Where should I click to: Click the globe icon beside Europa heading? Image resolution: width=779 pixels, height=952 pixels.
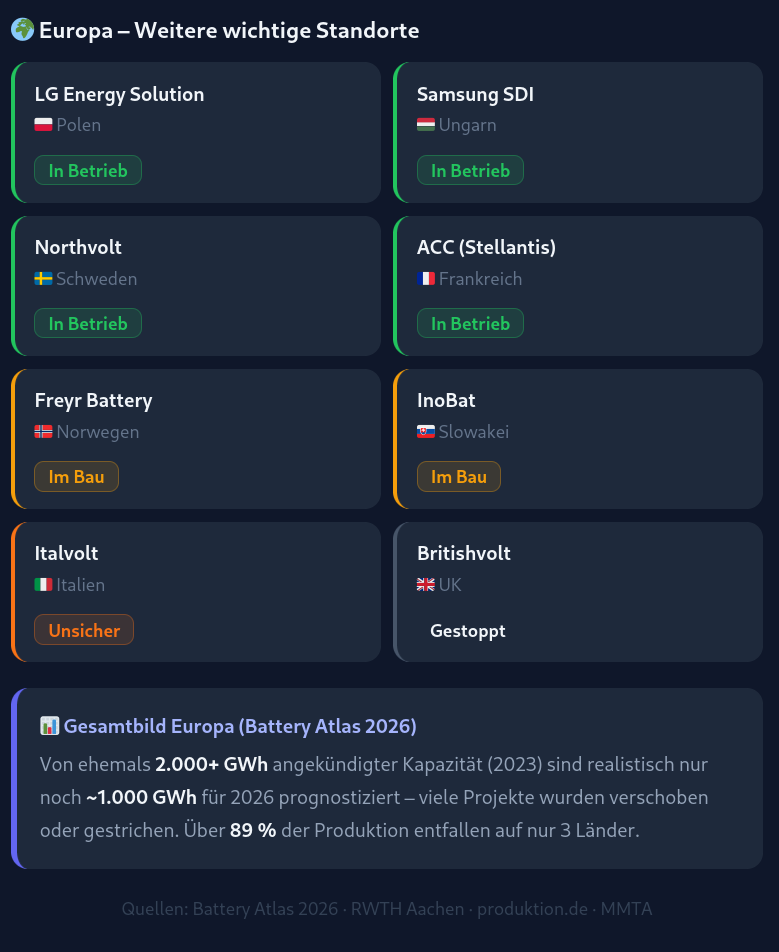22,30
